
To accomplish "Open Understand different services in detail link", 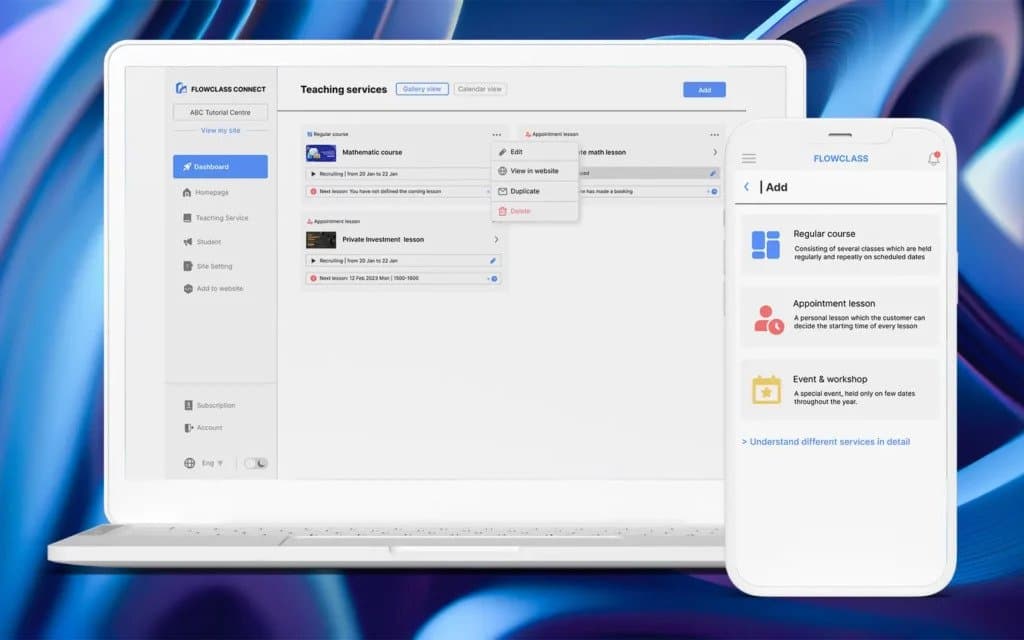I will coord(826,442).
